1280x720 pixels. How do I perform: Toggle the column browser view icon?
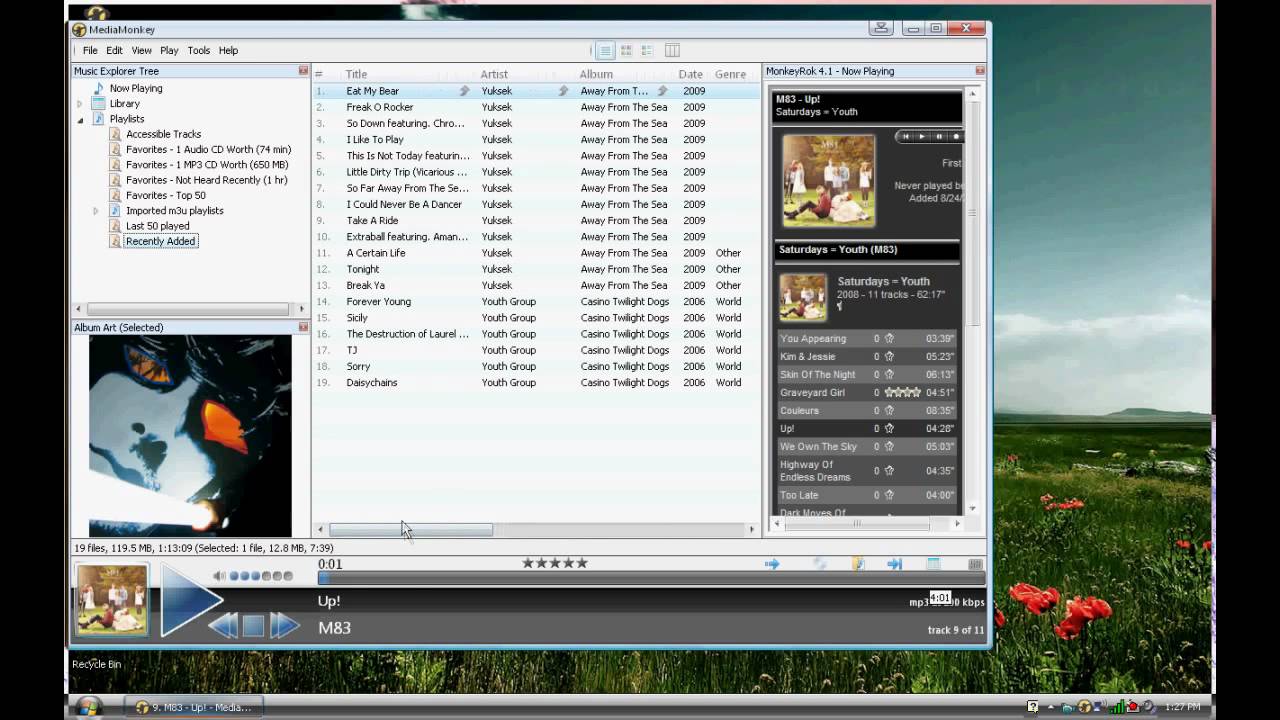tap(672, 50)
